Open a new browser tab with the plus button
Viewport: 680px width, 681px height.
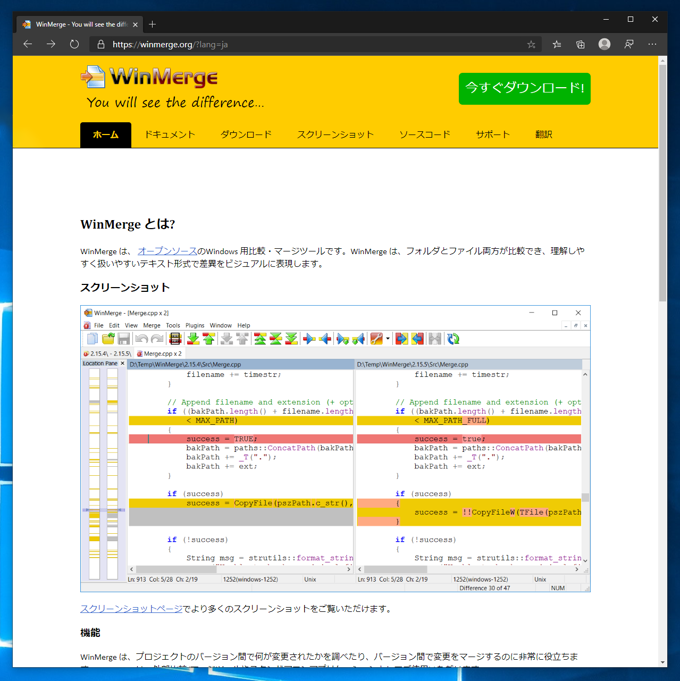point(152,24)
